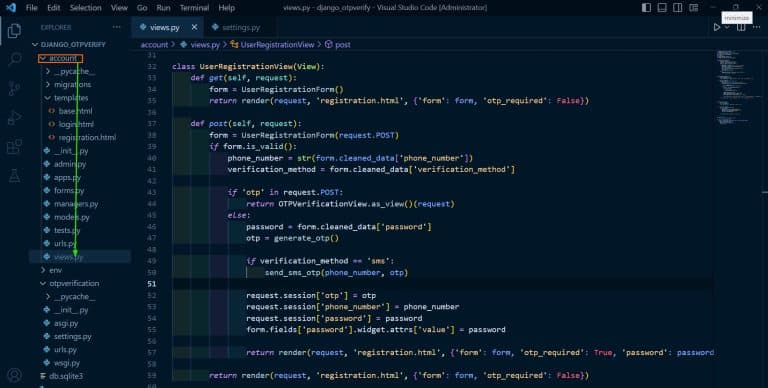Open the Testing flask view
768x388 pixels.
14,175
